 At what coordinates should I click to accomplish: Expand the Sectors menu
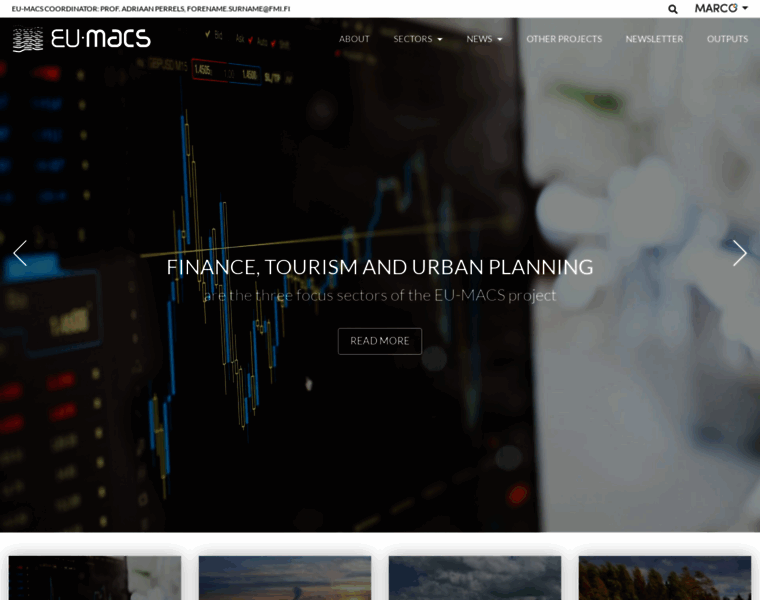tap(418, 39)
